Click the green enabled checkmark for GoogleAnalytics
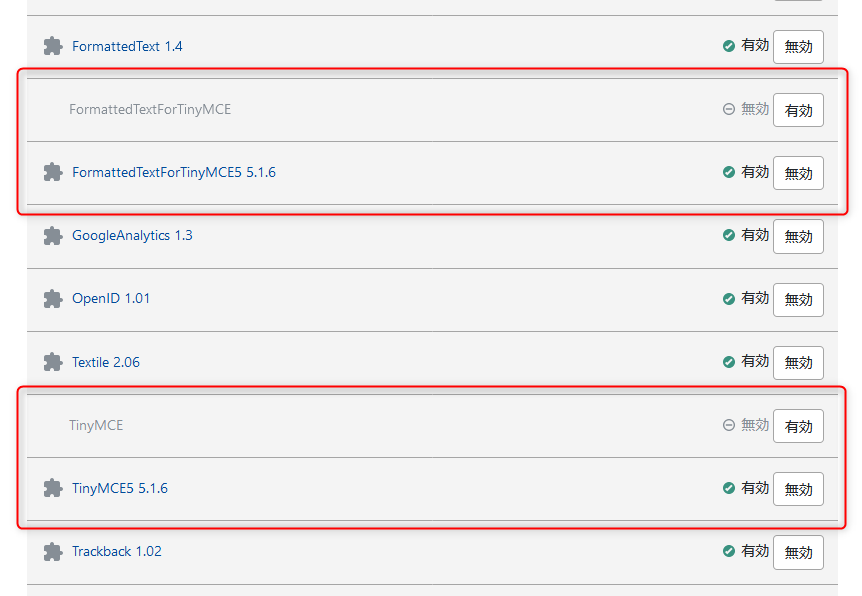 click(x=729, y=236)
